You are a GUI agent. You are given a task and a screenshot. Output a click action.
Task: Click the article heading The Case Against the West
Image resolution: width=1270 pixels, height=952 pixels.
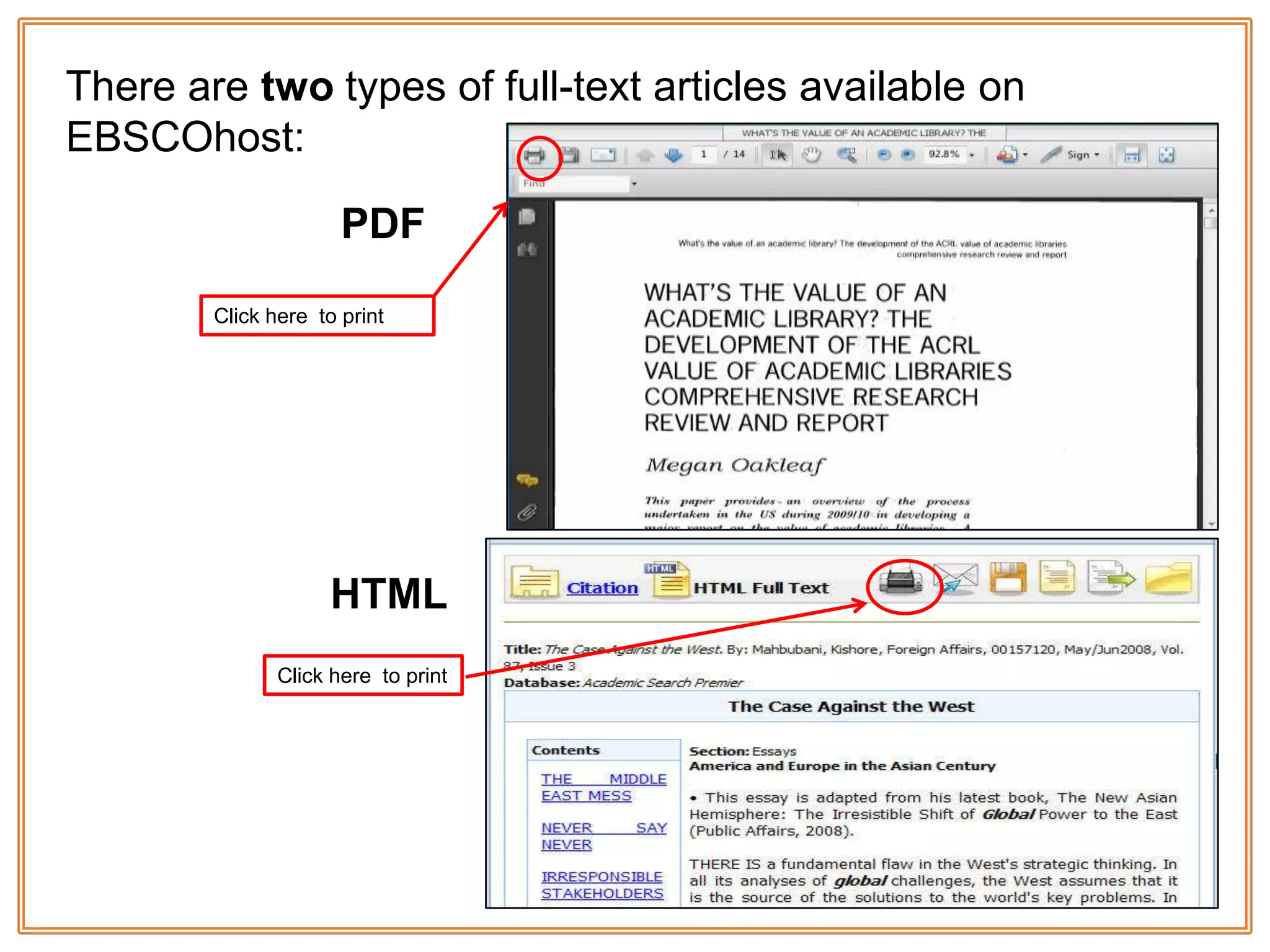pyautogui.click(x=851, y=707)
